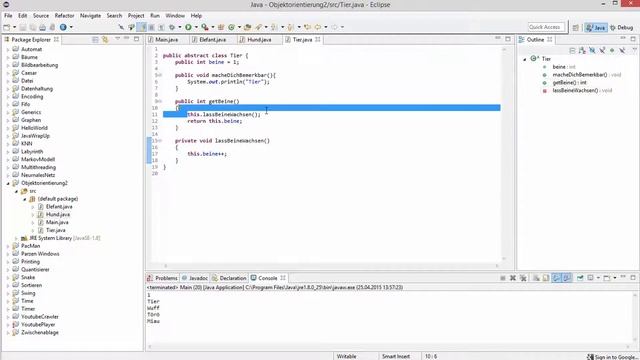Click 'Smart Insert' in the status bar
The image size is (640, 360).
tap(396, 357)
